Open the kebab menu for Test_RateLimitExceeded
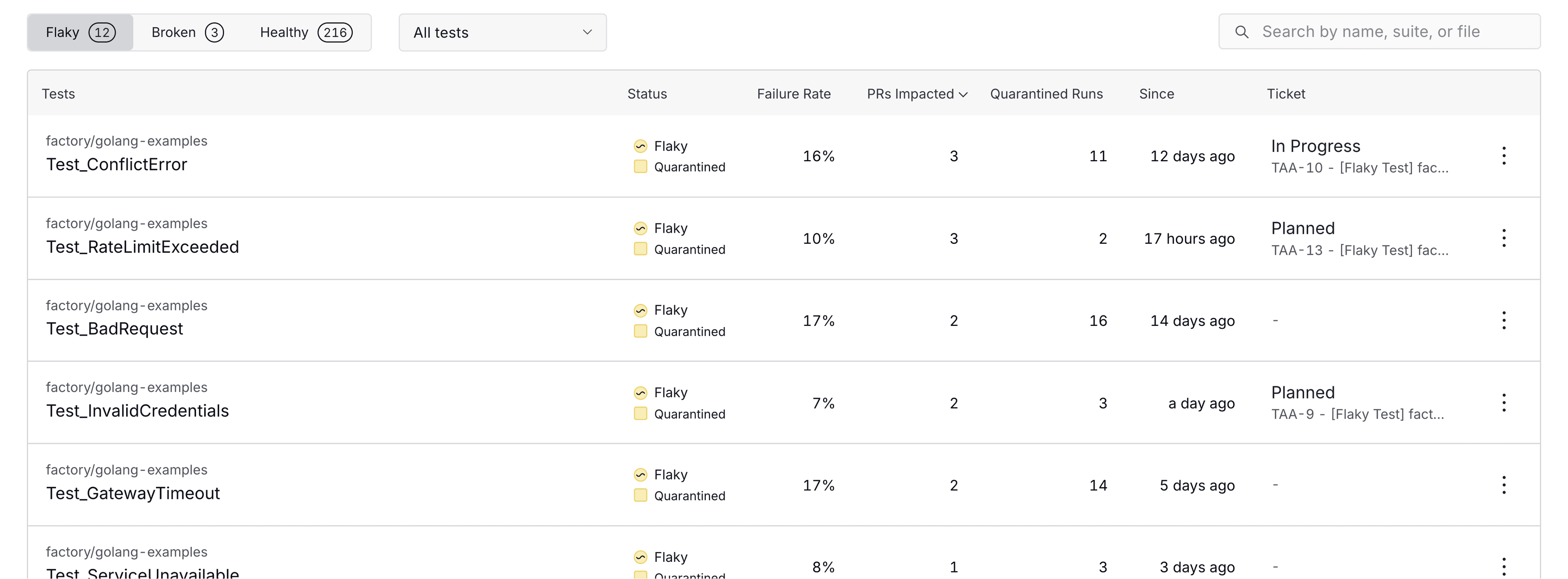The image size is (1568, 579). [1503, 238]
